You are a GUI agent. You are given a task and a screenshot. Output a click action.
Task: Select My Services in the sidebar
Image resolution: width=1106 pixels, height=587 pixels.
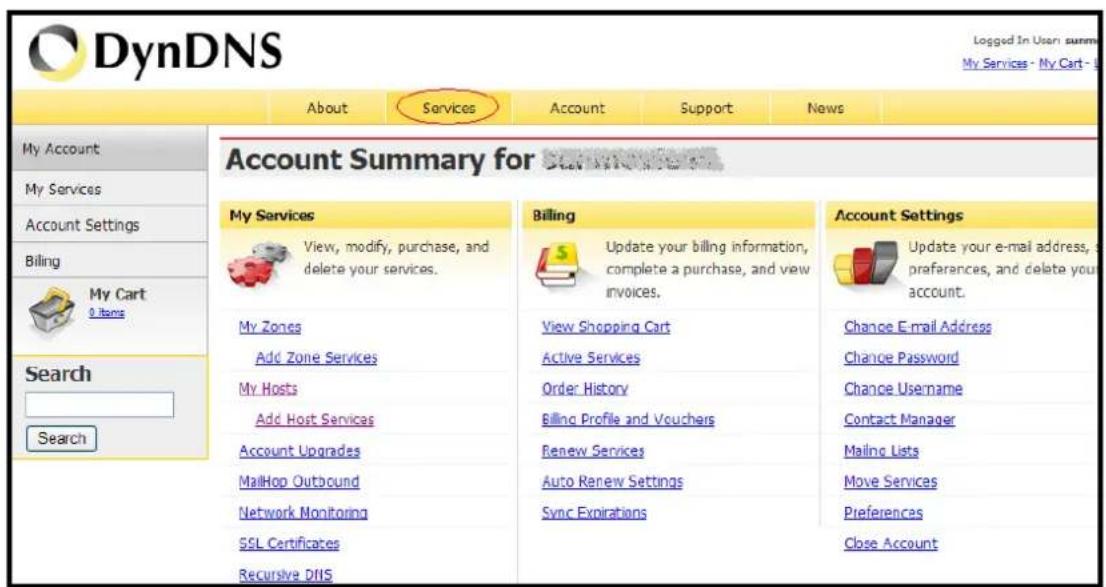(109, 189)
